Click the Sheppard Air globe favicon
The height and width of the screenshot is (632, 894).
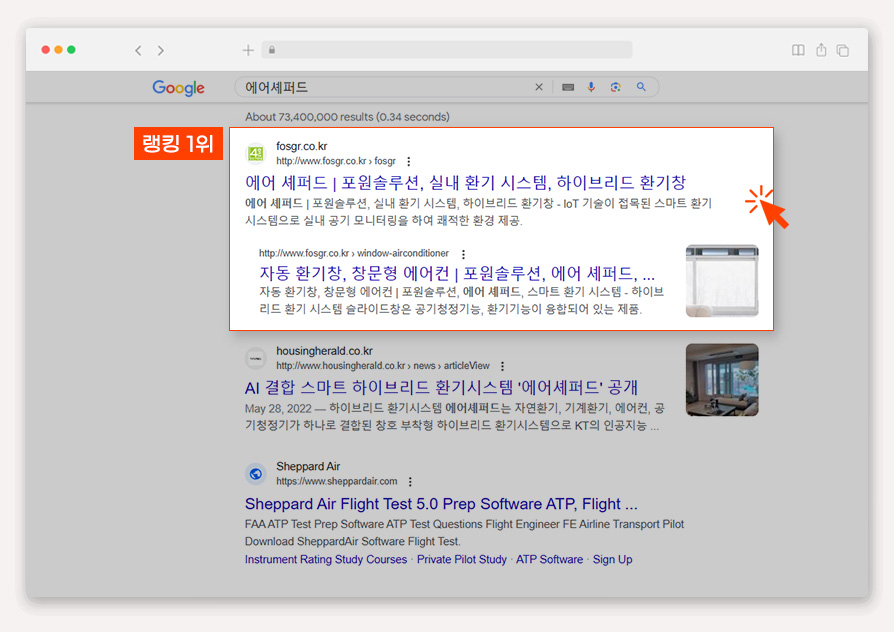click(x=255, y=473)
